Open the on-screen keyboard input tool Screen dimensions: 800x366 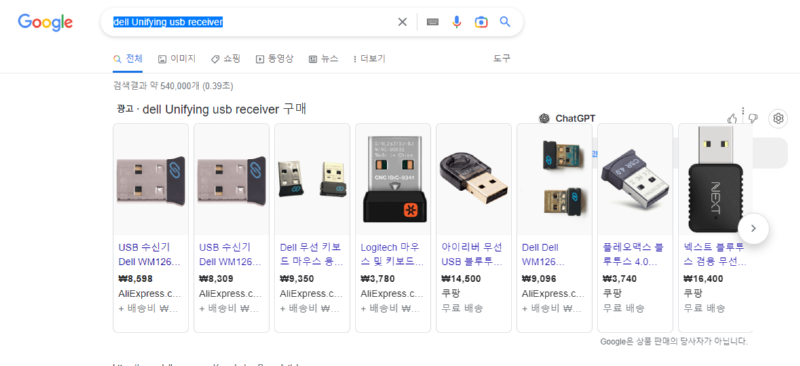click(x=433, y=22)
